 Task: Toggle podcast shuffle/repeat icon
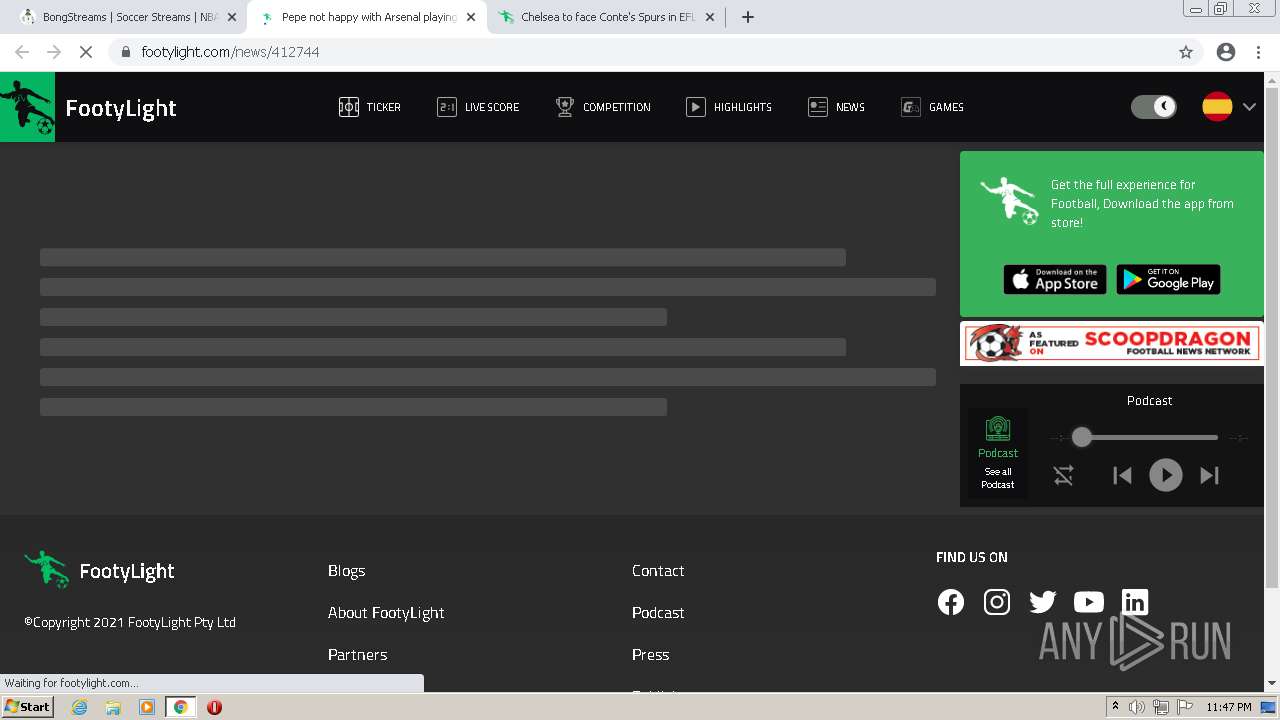coord(1063,476)
